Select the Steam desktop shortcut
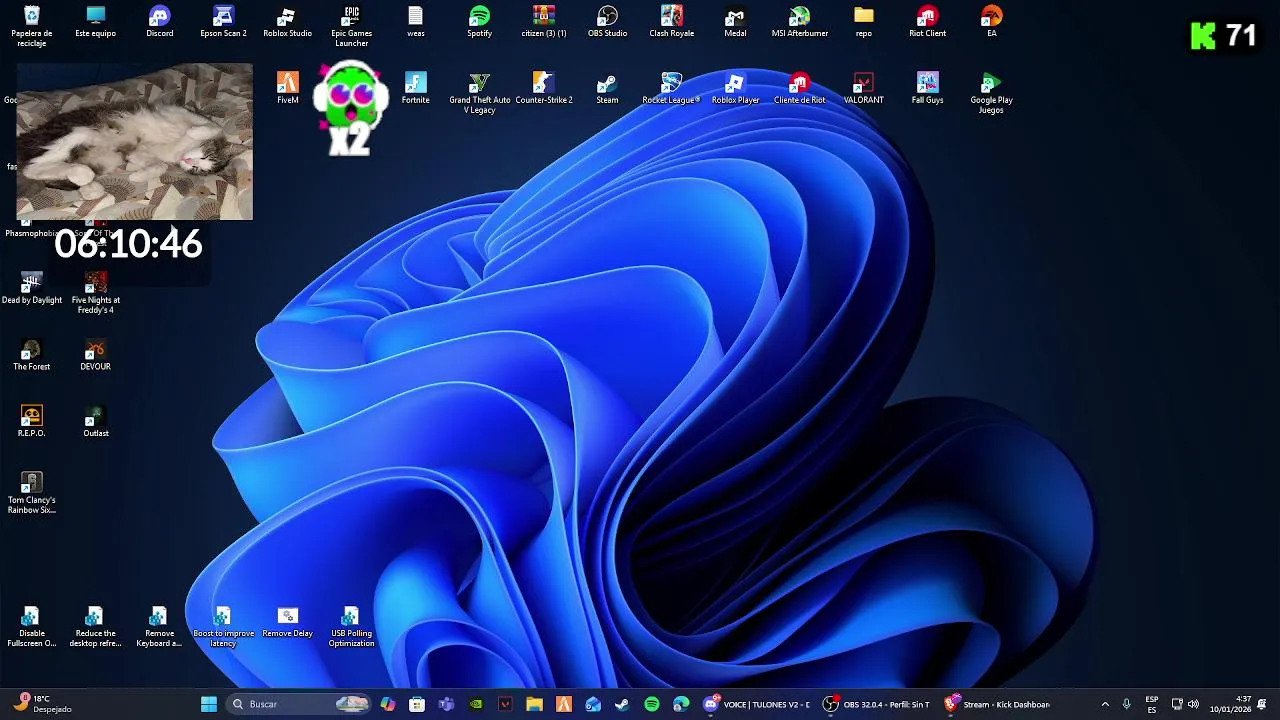The width and height of the screenshot is (1280, 720). coord(607,88)
